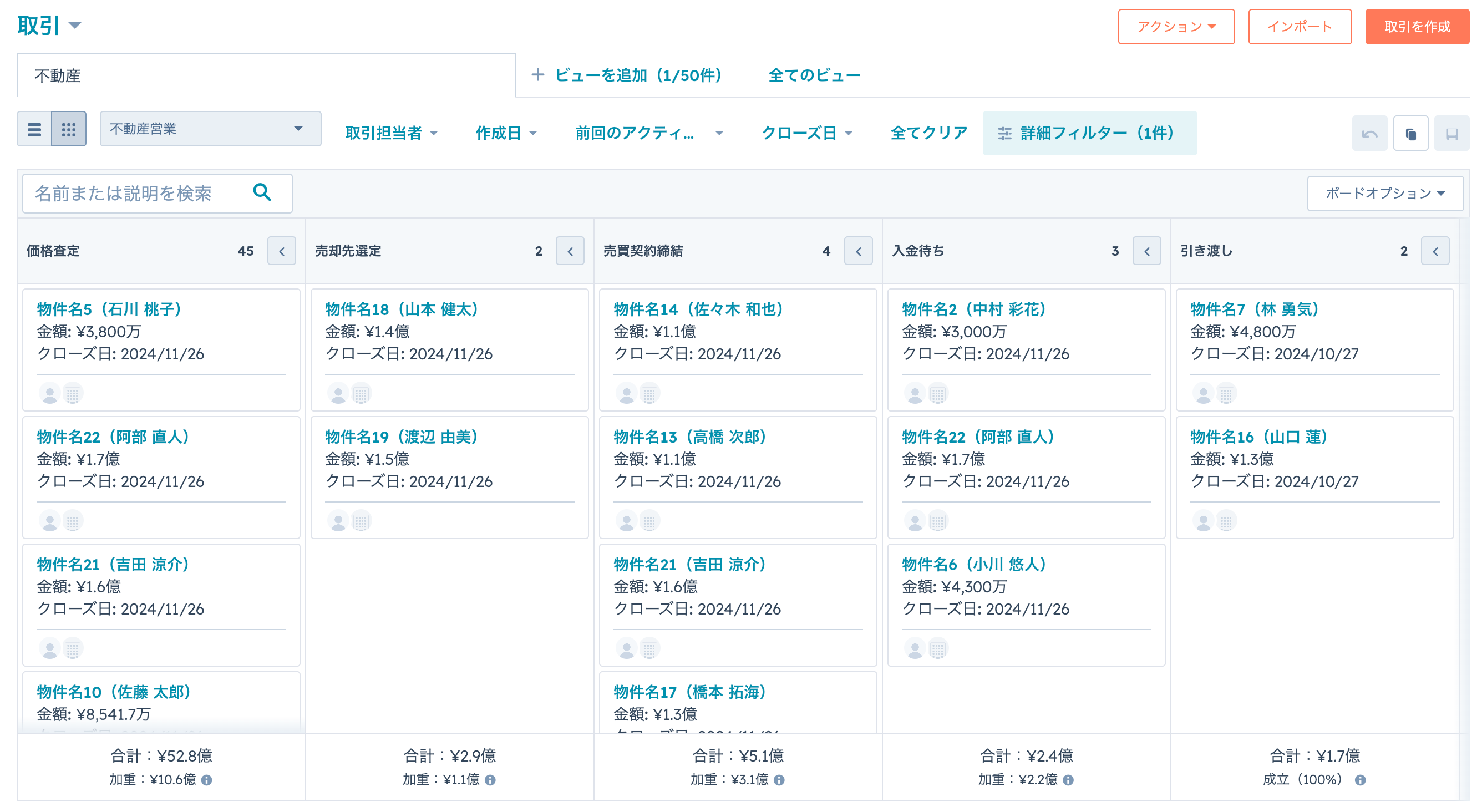Collapse the 入金待ち column
The image size is (1482, 812).
click(x=1146, y=251)
